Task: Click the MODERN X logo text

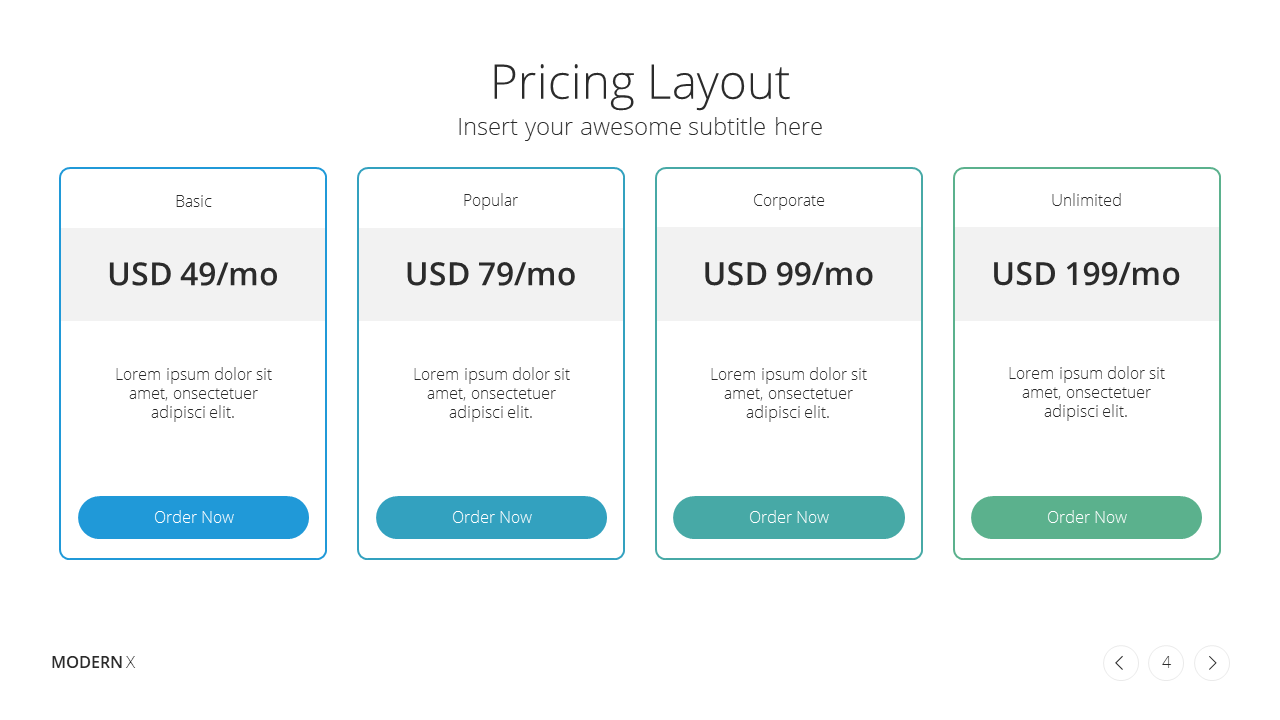Action: [x=93, y=662]
